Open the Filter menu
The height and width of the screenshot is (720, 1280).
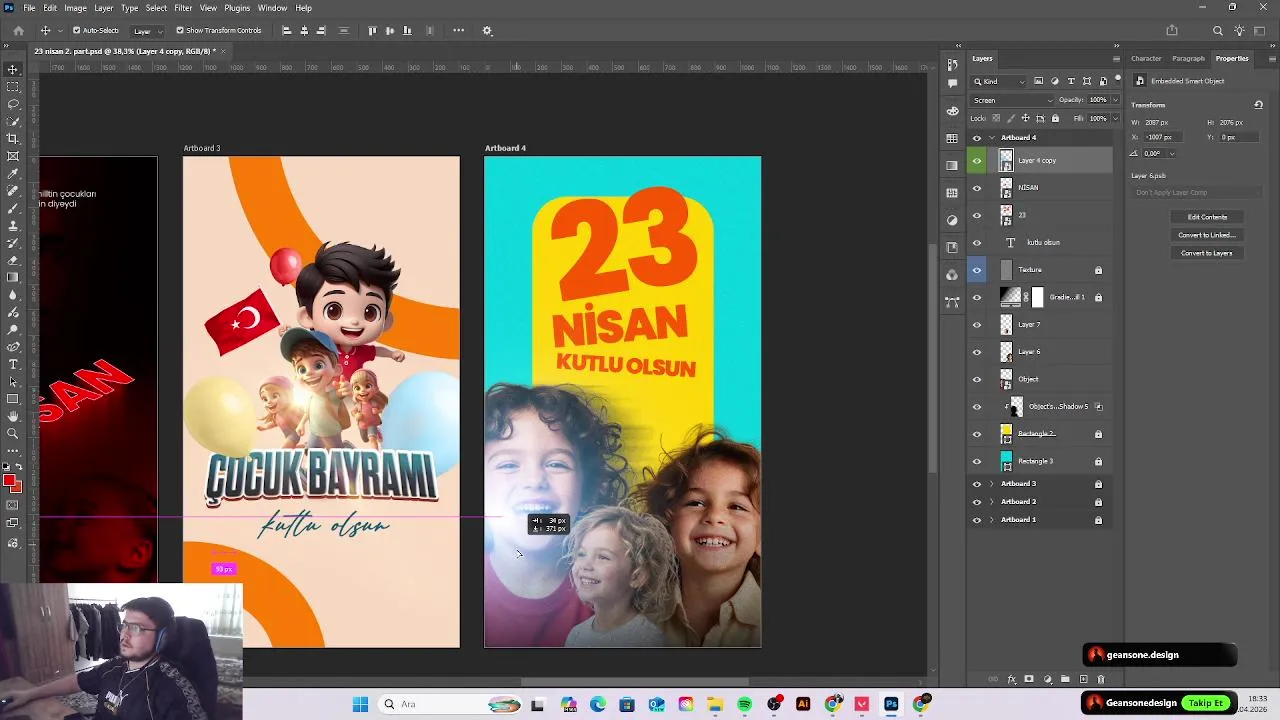tap(183, 8)
